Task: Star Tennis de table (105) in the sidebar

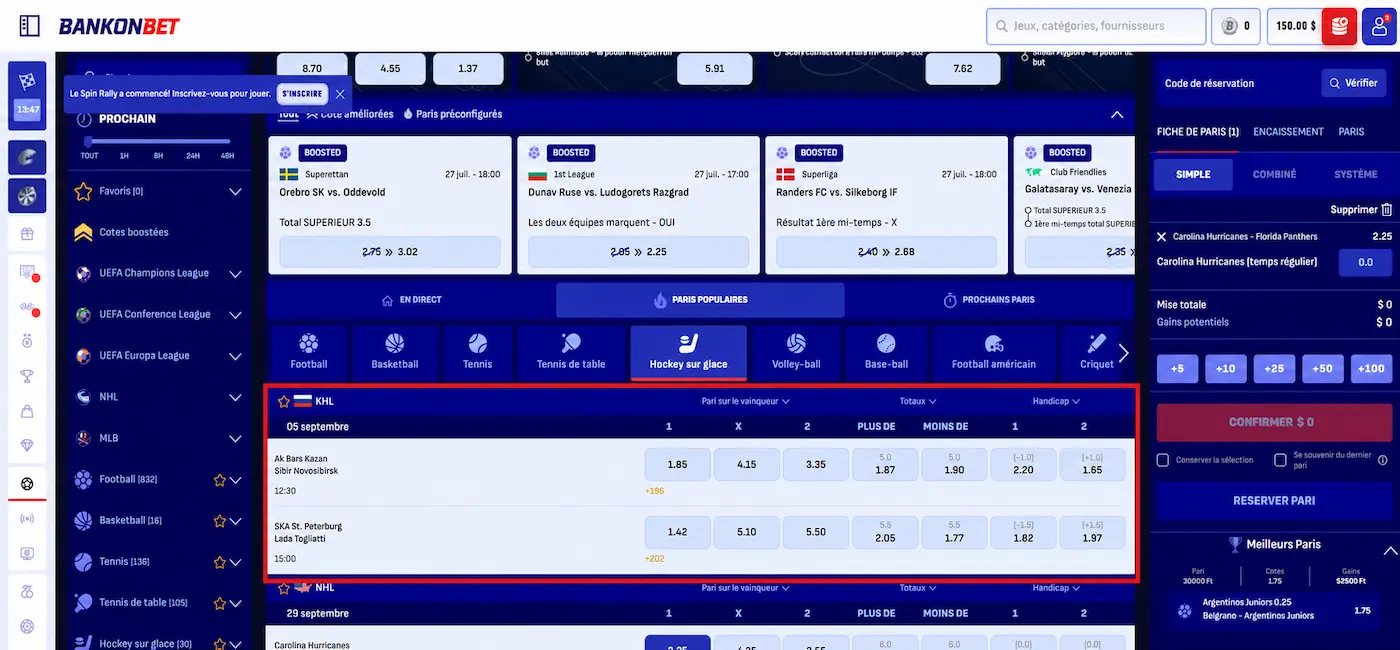Action: (220, 603)
